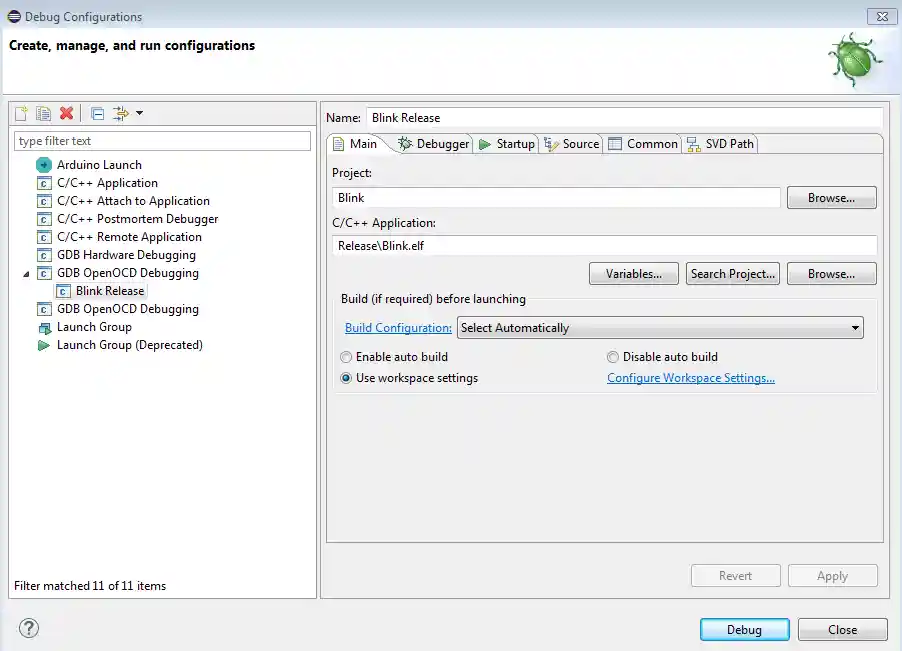
Task: Open the SVD Path tab
Action: pos(720,144)
